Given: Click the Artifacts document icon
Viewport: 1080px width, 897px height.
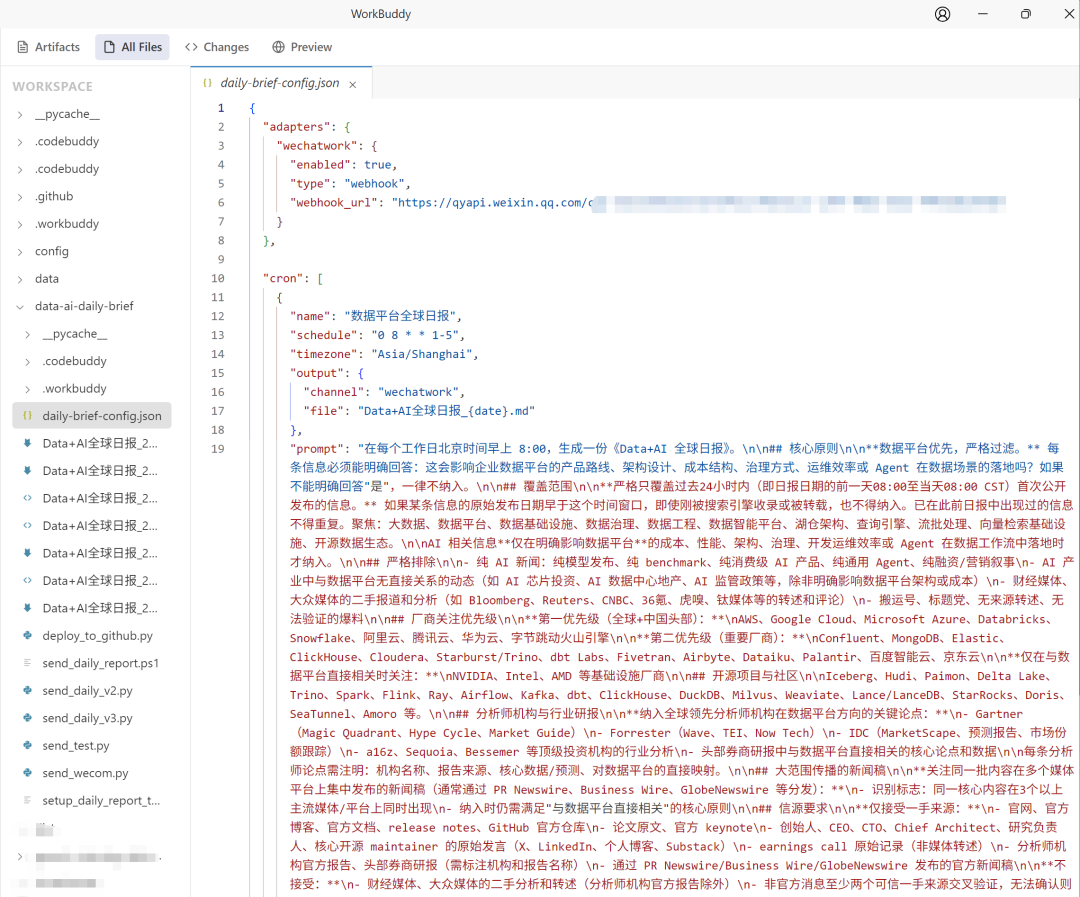Looking at the screenshot, I should tap(23, 47).
